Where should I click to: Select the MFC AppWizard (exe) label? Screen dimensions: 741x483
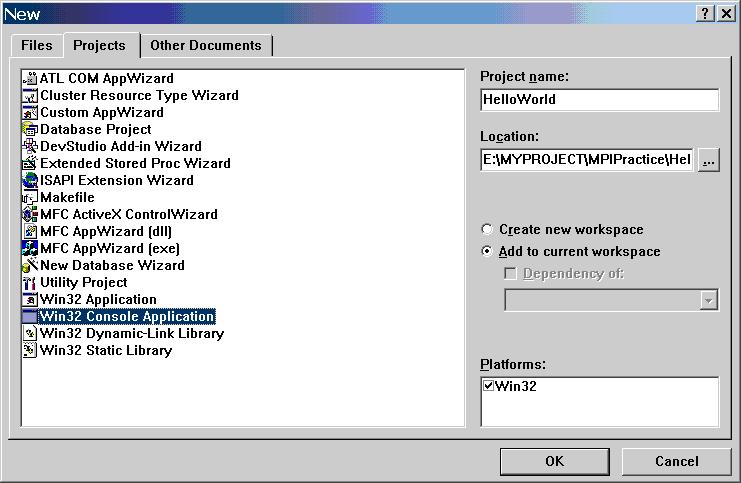[110, 249]
